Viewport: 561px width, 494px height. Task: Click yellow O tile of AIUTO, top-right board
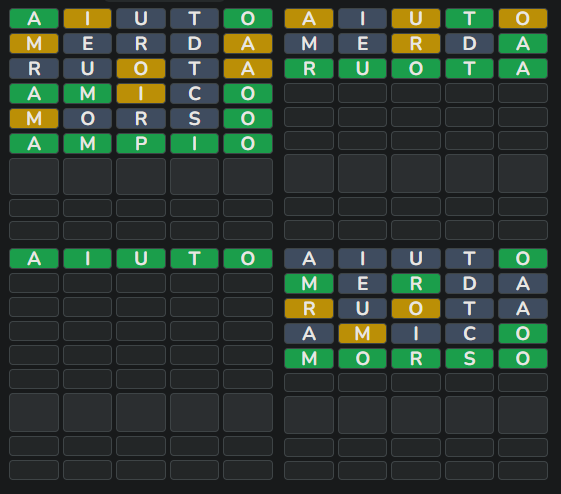point(523,18)
